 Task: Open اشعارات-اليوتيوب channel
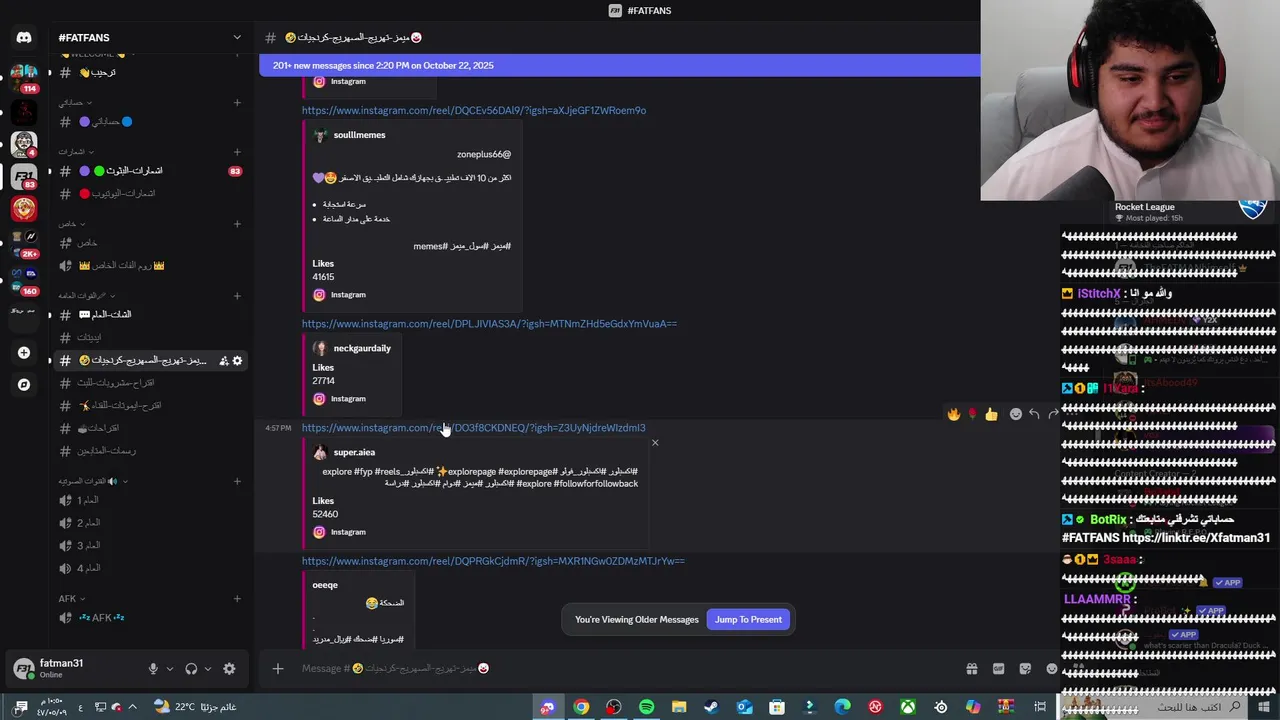tap(150, 194)
